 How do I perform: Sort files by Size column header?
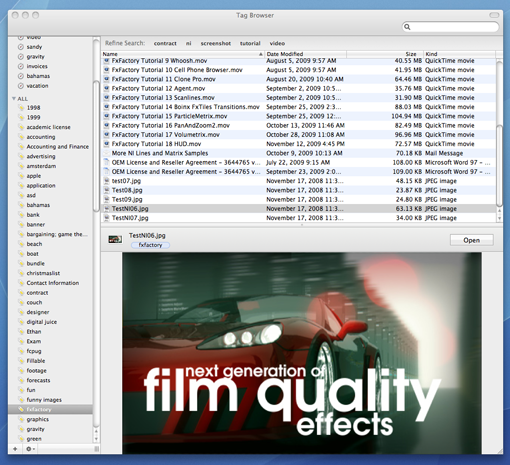pos(385,54)
